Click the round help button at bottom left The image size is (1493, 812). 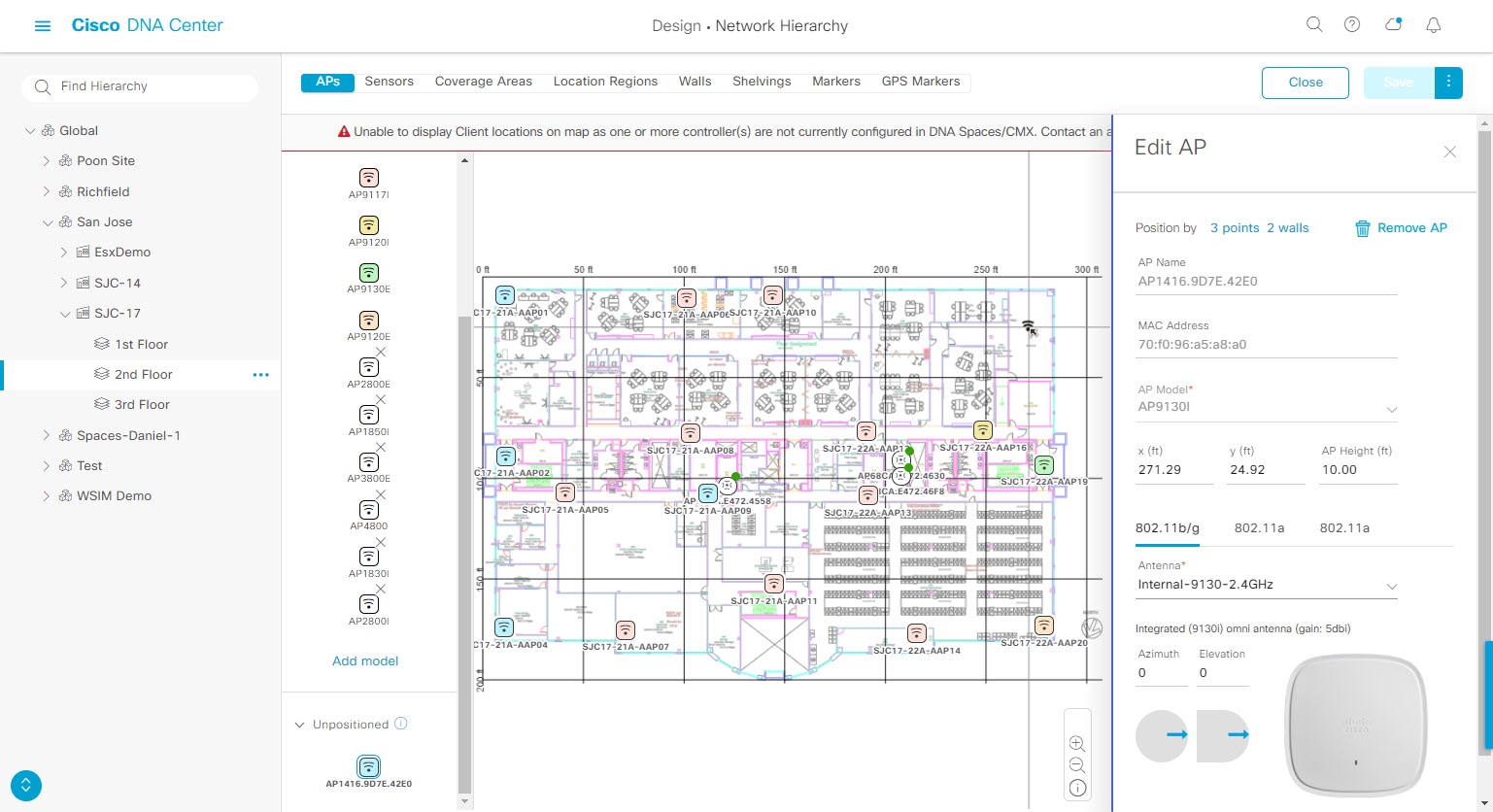click(26, 785)
